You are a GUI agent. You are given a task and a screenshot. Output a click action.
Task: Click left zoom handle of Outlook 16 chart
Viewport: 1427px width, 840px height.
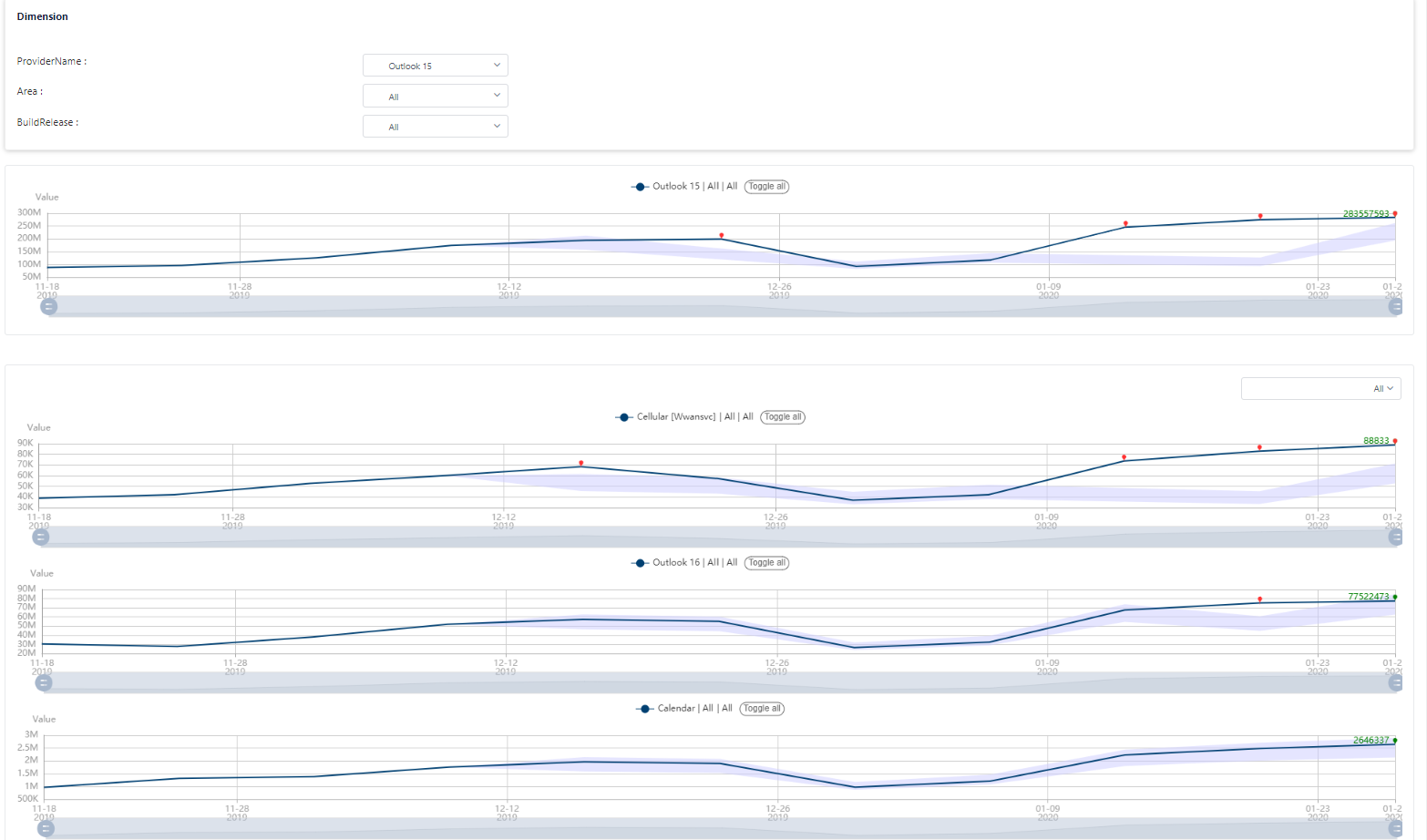tap(44, 683)
